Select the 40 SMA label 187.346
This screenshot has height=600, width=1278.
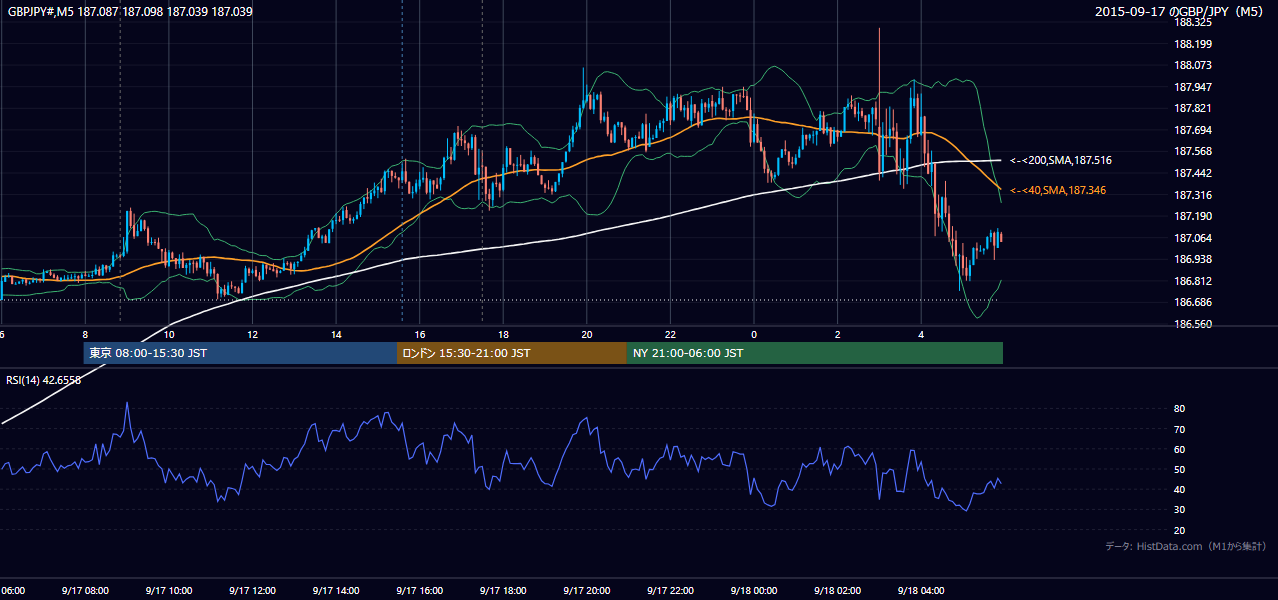tap(1058, 190)
